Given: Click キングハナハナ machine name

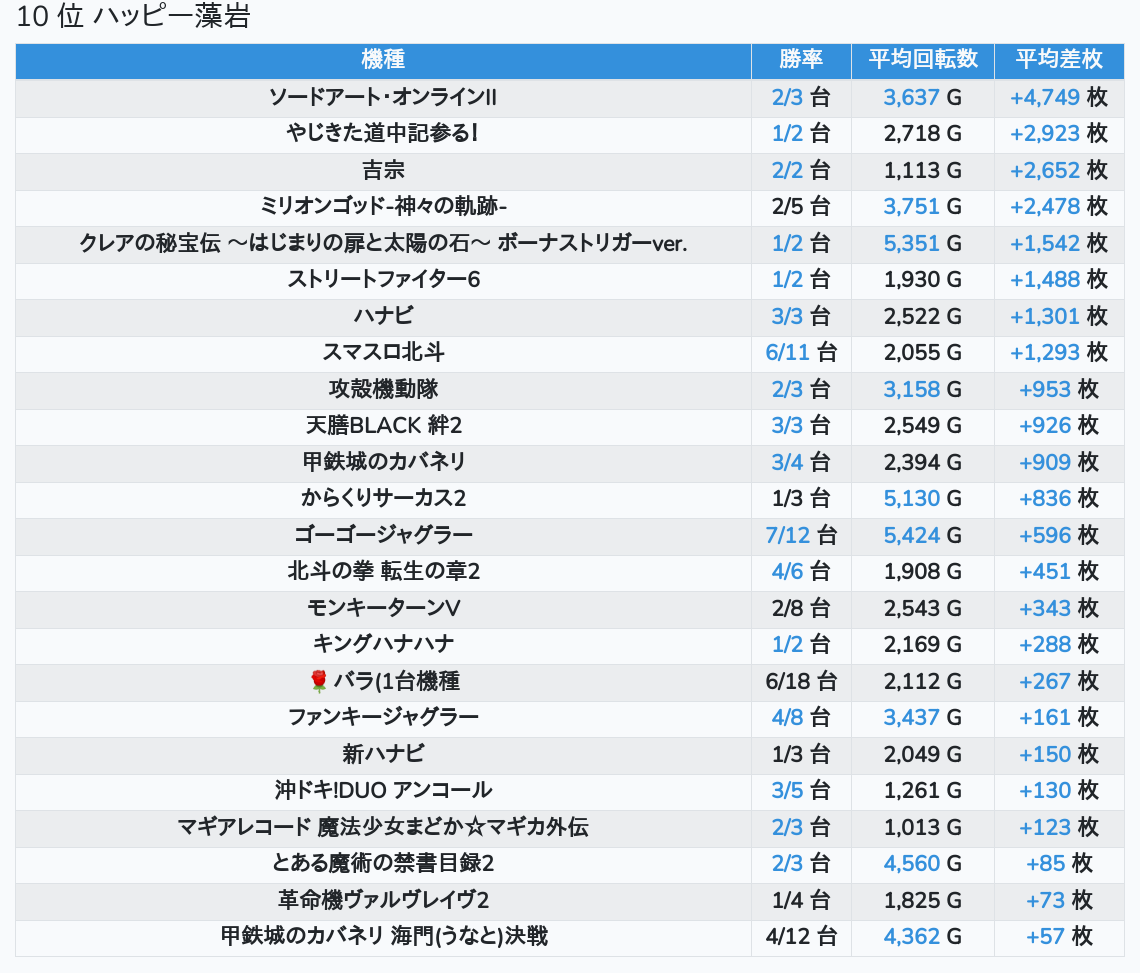Looking at the screenshot, I should (x=383, y=644).
